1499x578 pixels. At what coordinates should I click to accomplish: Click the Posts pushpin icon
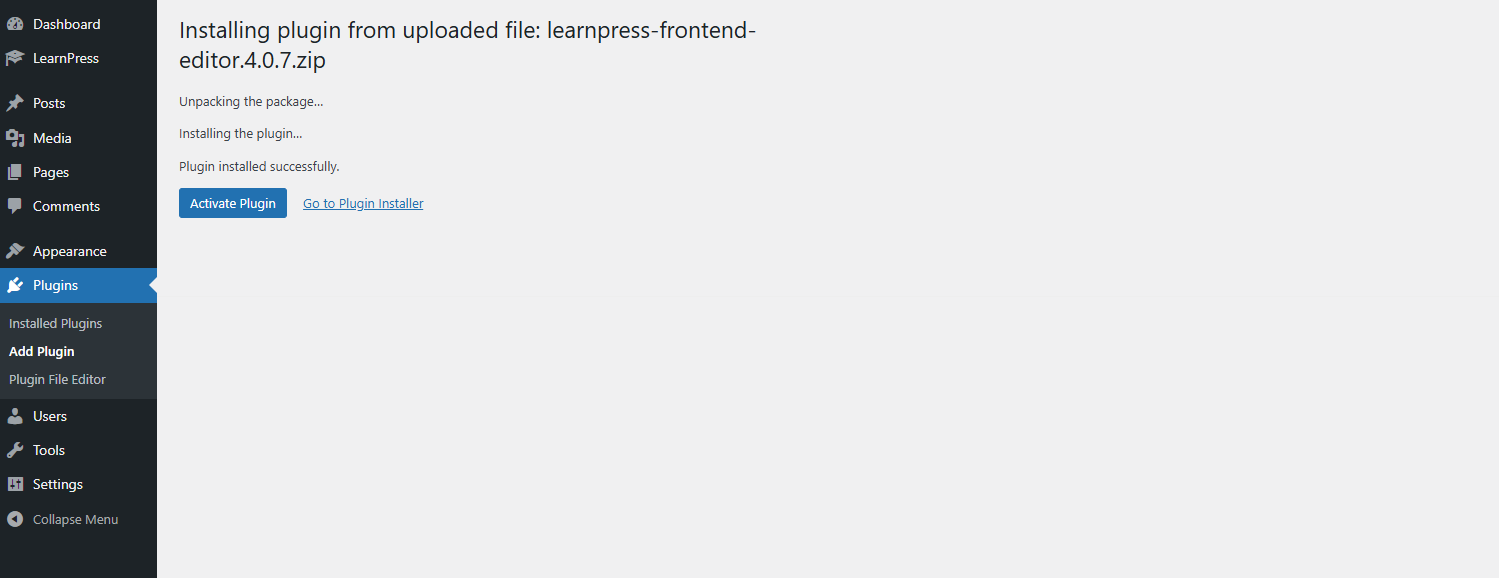15,103
